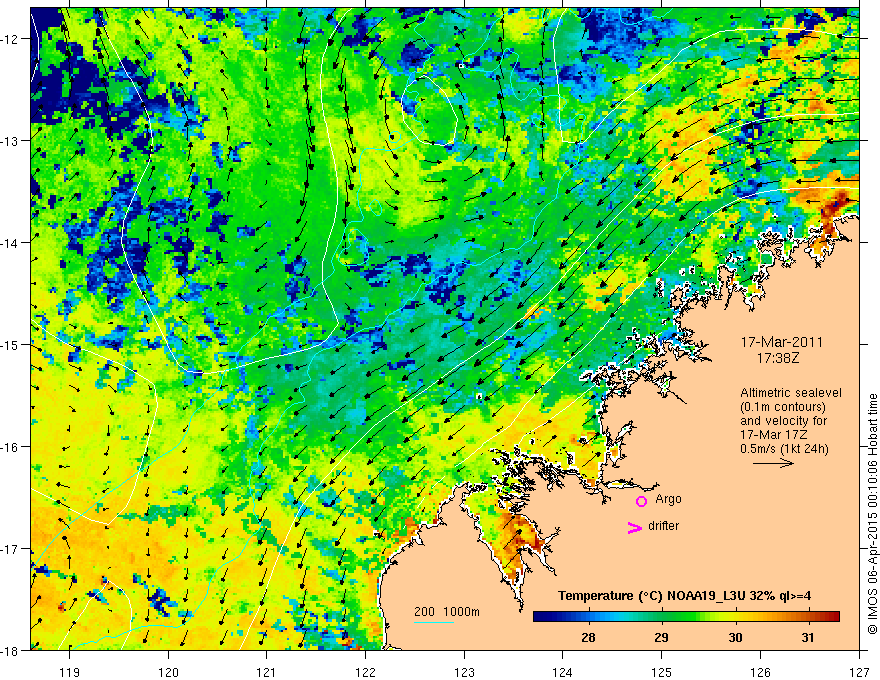Select the time text 17:38Z
This screenshot has height=680, width=880.
tap(777, 358)
